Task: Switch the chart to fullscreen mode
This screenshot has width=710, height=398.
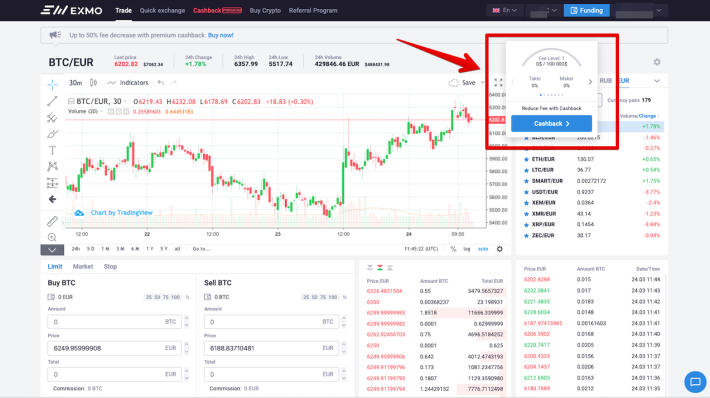Action: tap(498, 82)
